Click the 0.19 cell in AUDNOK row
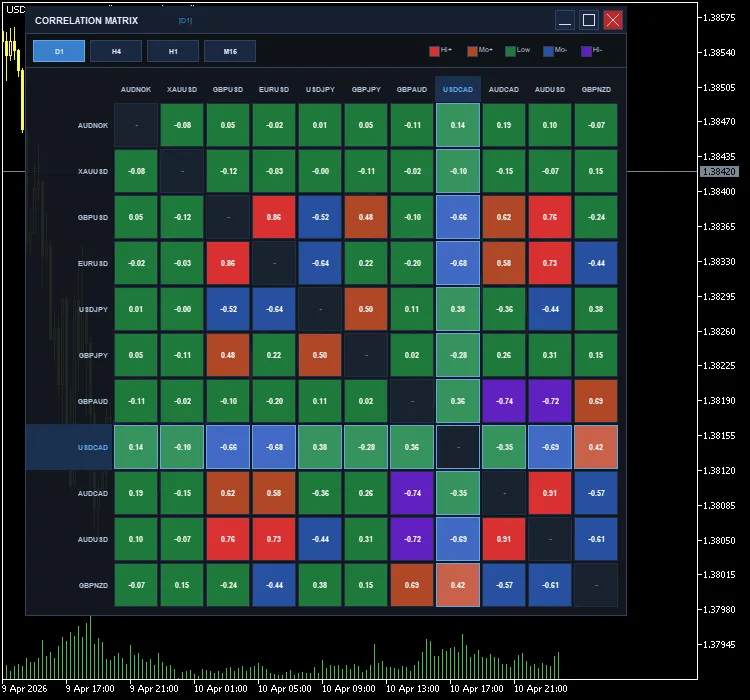The width and height of the screenshot is (750, 700). click(x=504, y=125)
